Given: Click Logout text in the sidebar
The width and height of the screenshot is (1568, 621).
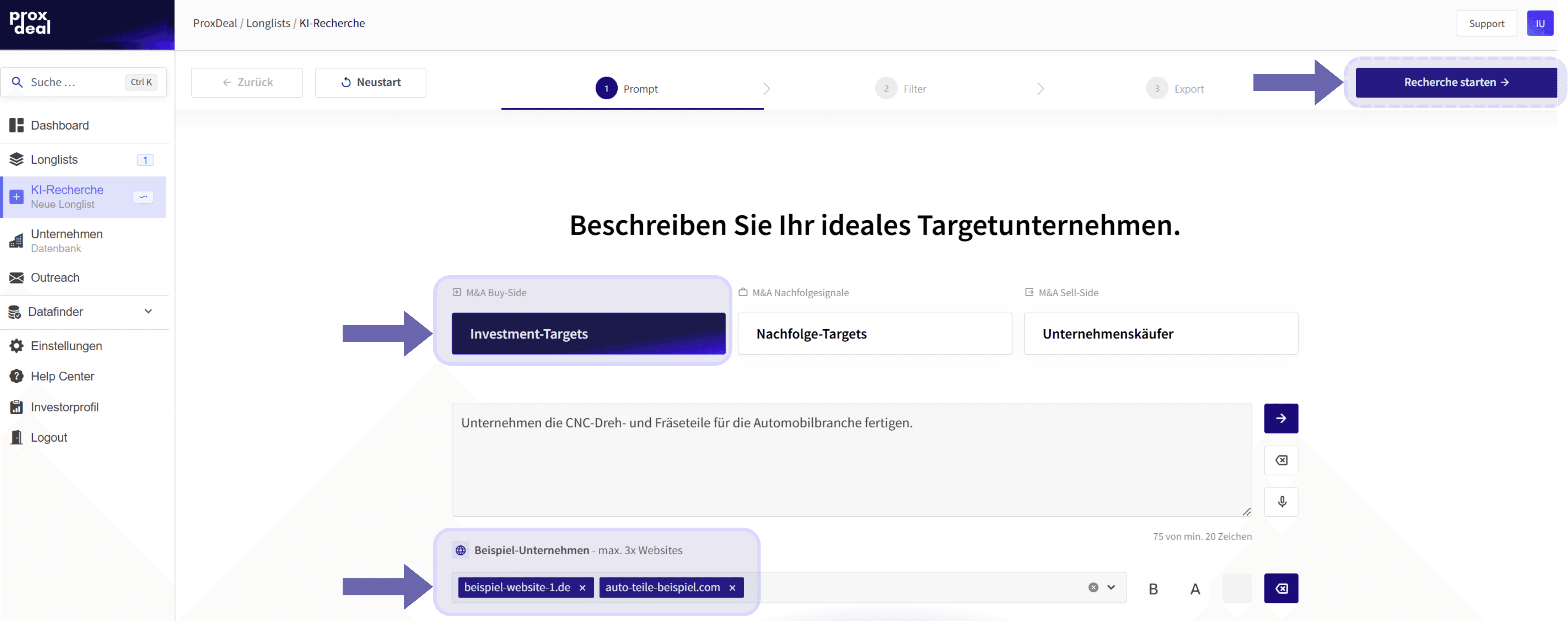Looking at the screenshot, I should coord(49,437).
